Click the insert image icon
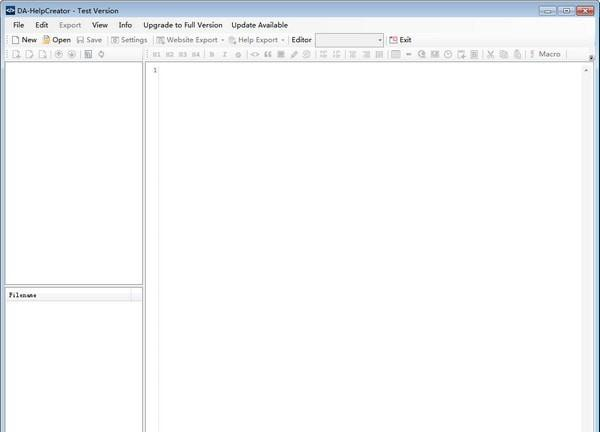 pos(435,54)
